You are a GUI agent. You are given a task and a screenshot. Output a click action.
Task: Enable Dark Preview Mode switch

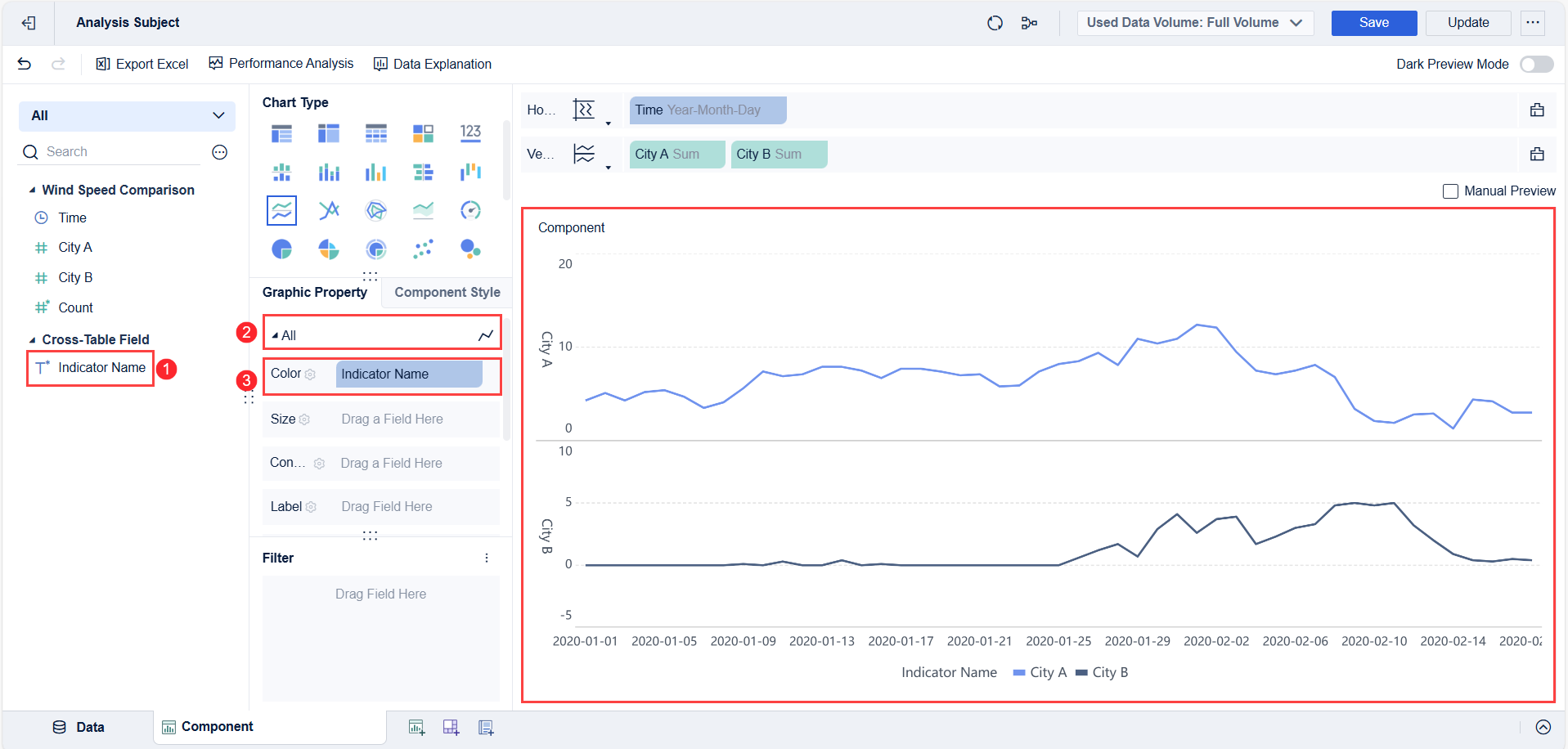coord(1536,64)
